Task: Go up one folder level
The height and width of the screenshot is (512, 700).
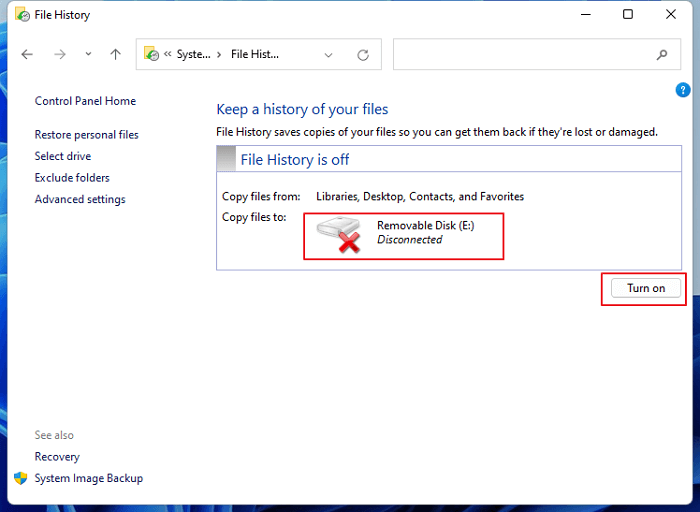Action: (x=115, y=55)
